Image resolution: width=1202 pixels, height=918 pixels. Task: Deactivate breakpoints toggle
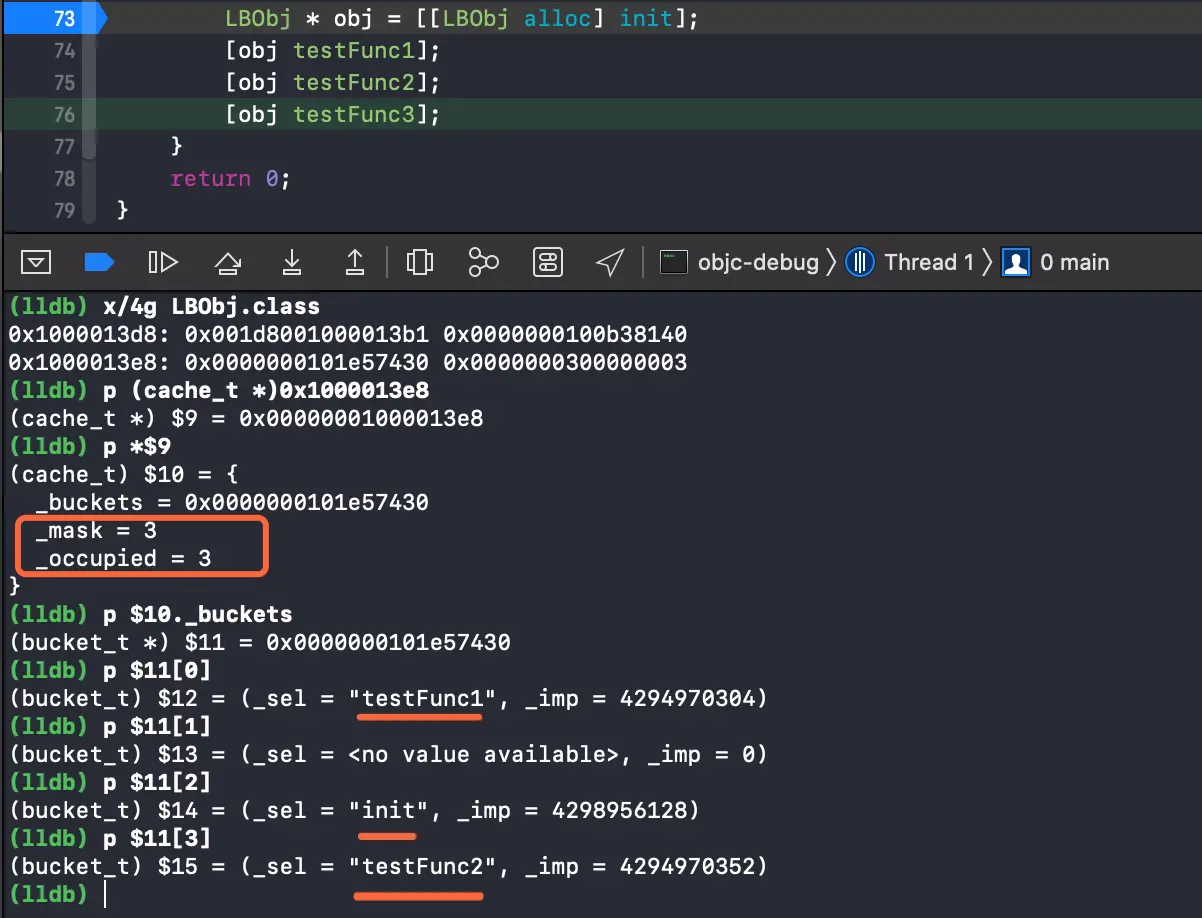99,262
